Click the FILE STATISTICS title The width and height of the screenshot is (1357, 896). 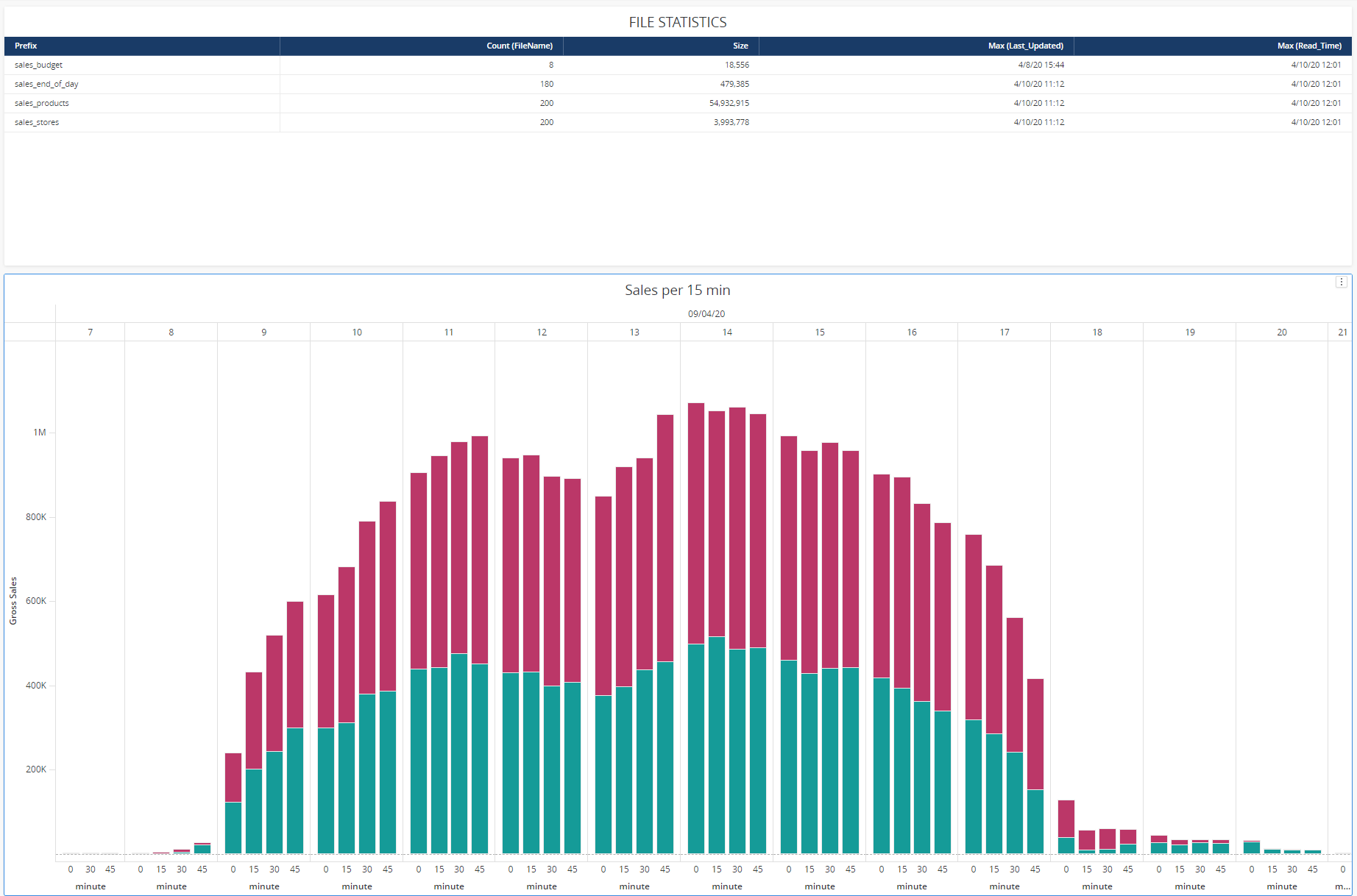677,23
